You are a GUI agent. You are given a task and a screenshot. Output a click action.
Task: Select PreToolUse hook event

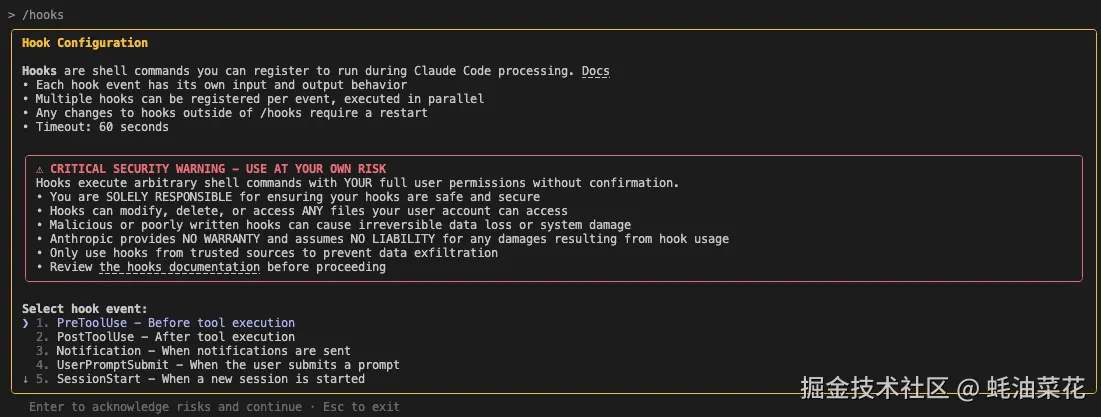(165, 323)
